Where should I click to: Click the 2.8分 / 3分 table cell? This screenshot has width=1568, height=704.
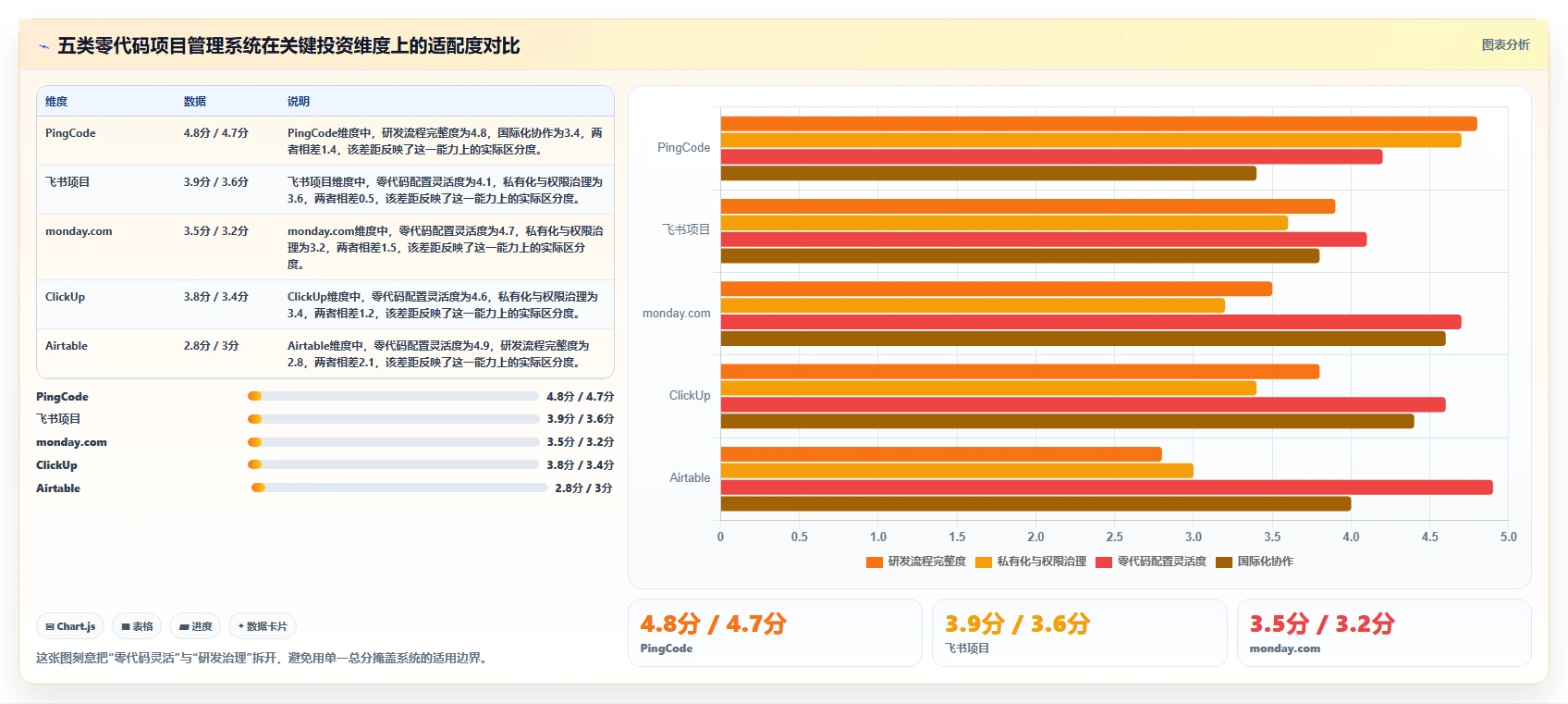pyautogui.click(x=211, y=346)
